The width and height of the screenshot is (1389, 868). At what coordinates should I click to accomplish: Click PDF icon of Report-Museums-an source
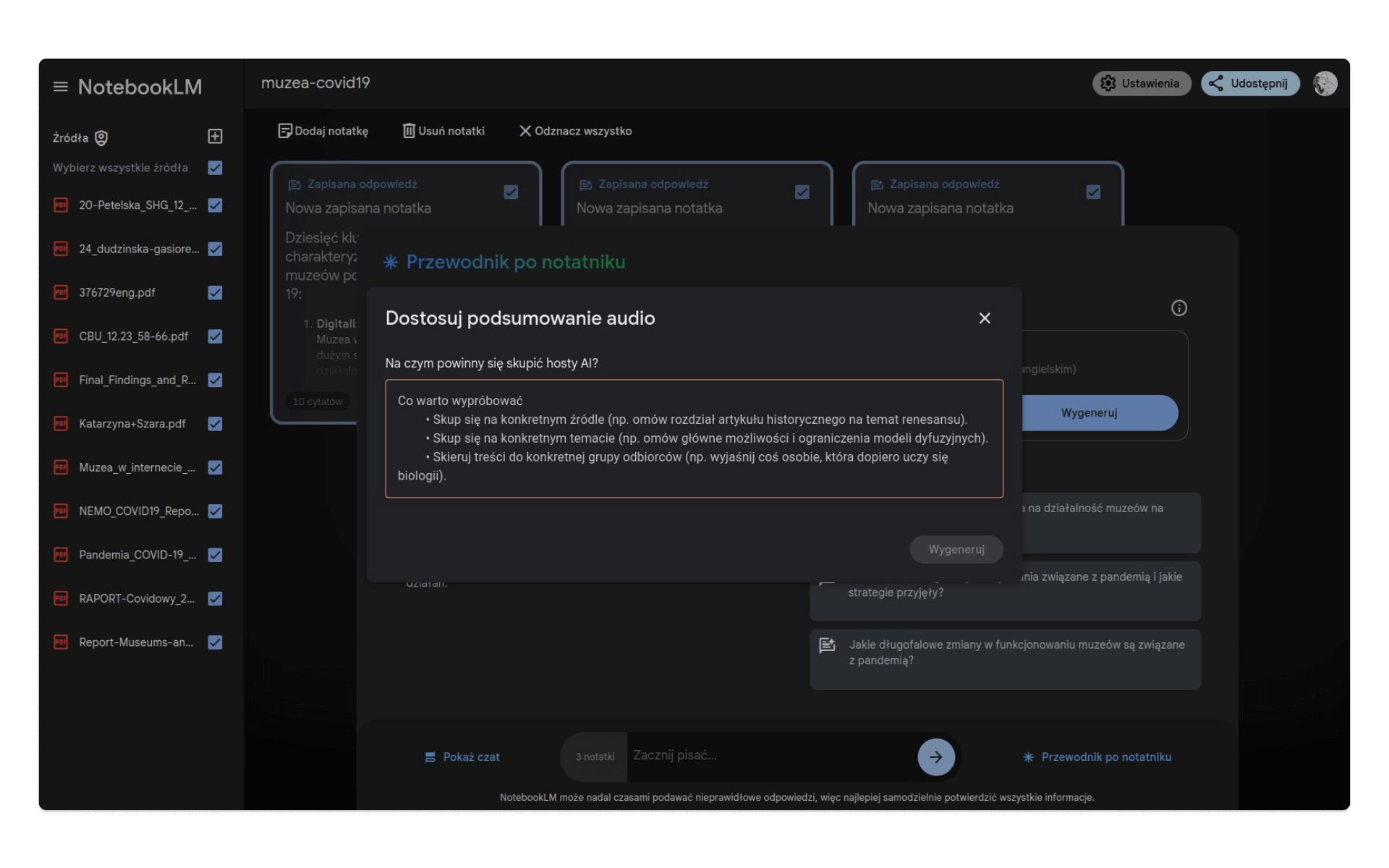tap(61, 642)
